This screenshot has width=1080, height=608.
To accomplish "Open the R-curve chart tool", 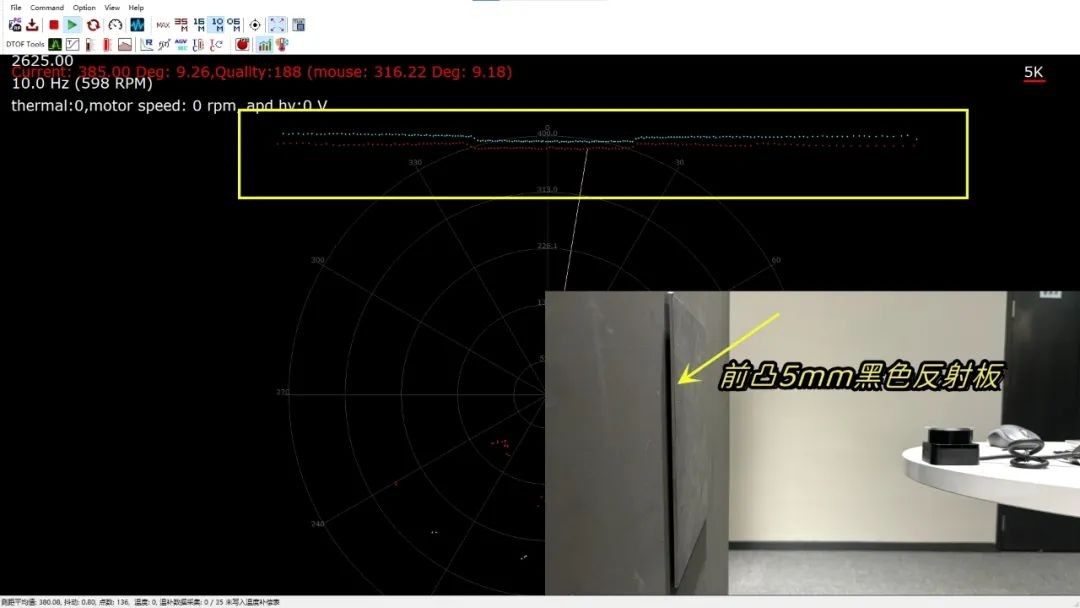I will click(x=147, y=45).
